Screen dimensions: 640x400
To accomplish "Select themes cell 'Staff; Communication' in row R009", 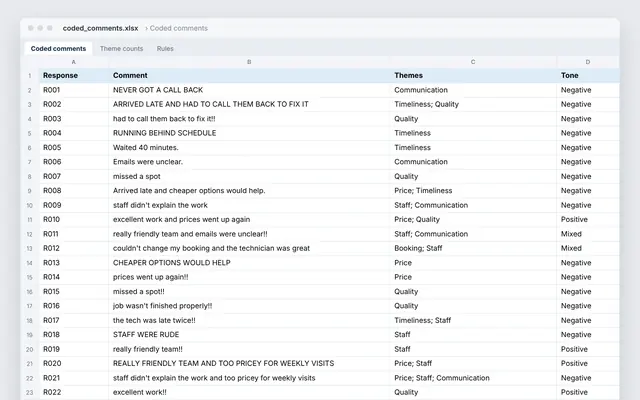I will click(473, 205).
